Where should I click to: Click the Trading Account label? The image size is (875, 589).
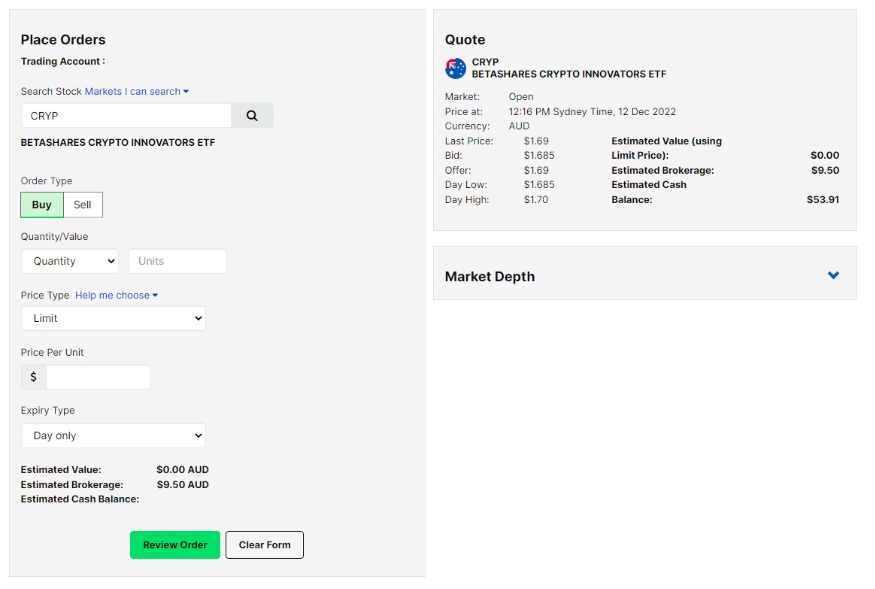63,61
